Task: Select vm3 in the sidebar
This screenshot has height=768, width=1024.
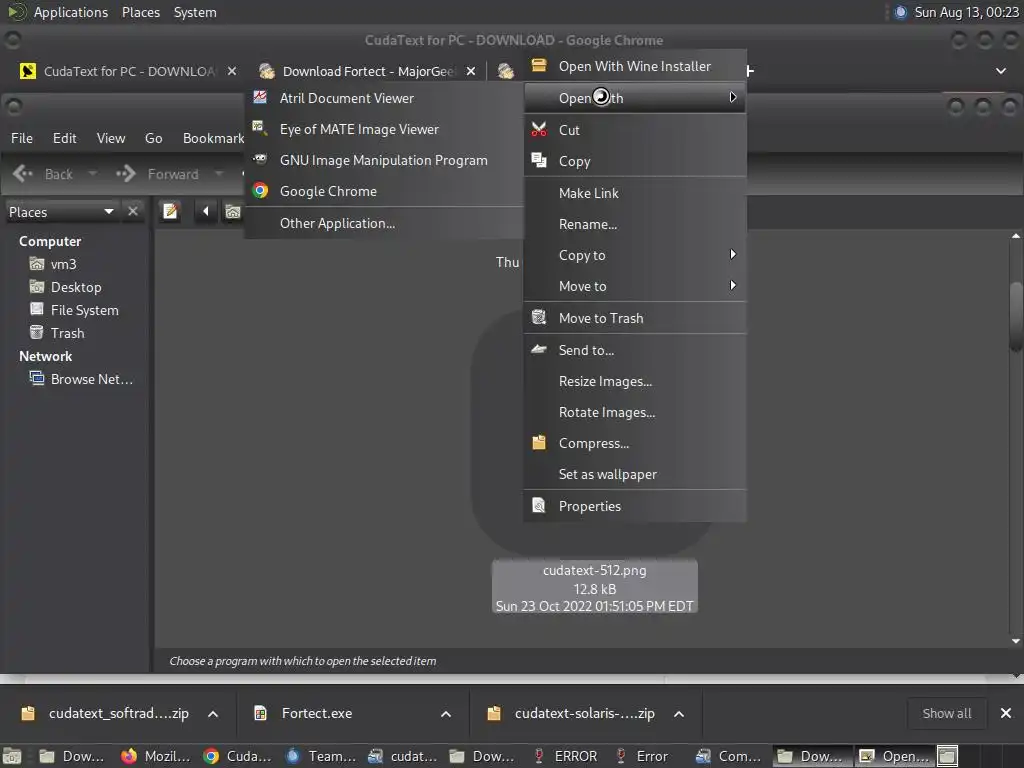Action: [x=64, y=264]
